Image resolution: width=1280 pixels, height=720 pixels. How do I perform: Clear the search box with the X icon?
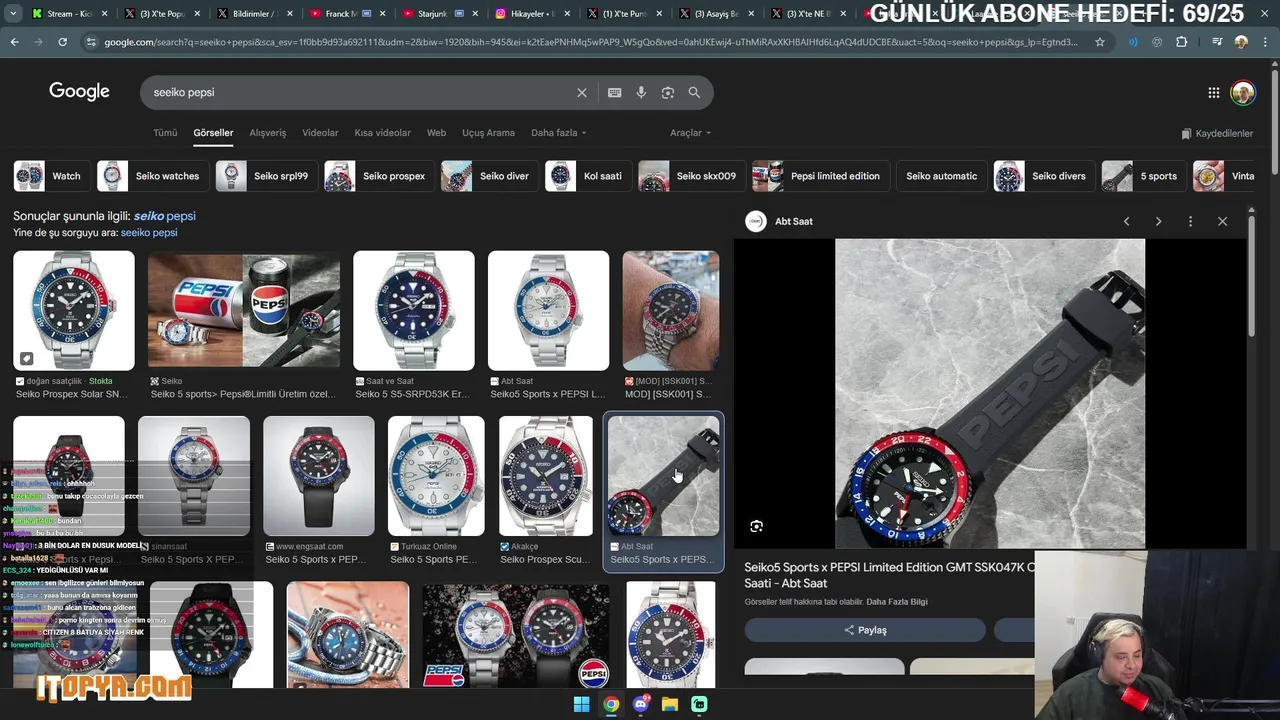582,92
